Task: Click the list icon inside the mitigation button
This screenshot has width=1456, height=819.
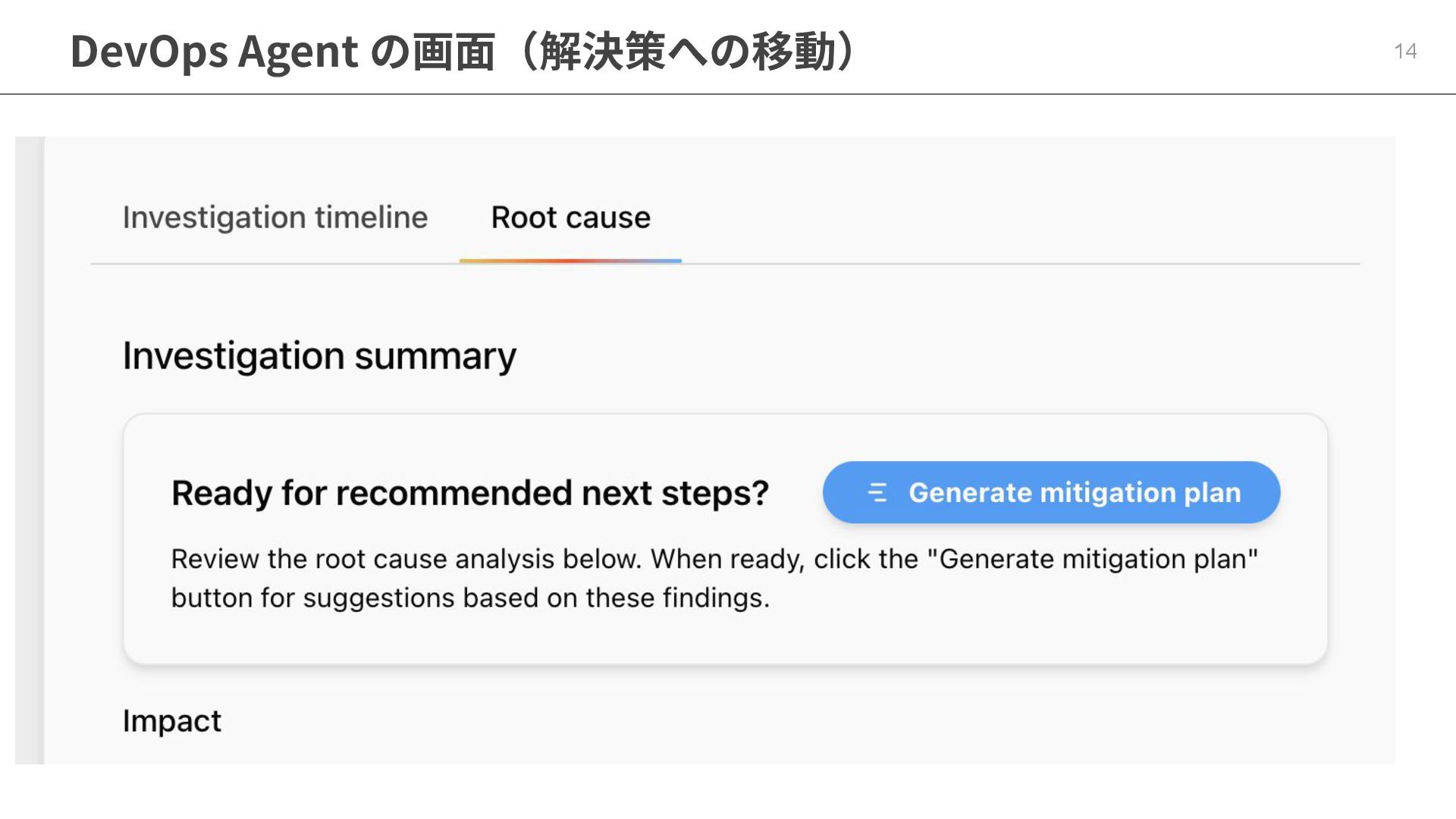Action: coord(877,493)
